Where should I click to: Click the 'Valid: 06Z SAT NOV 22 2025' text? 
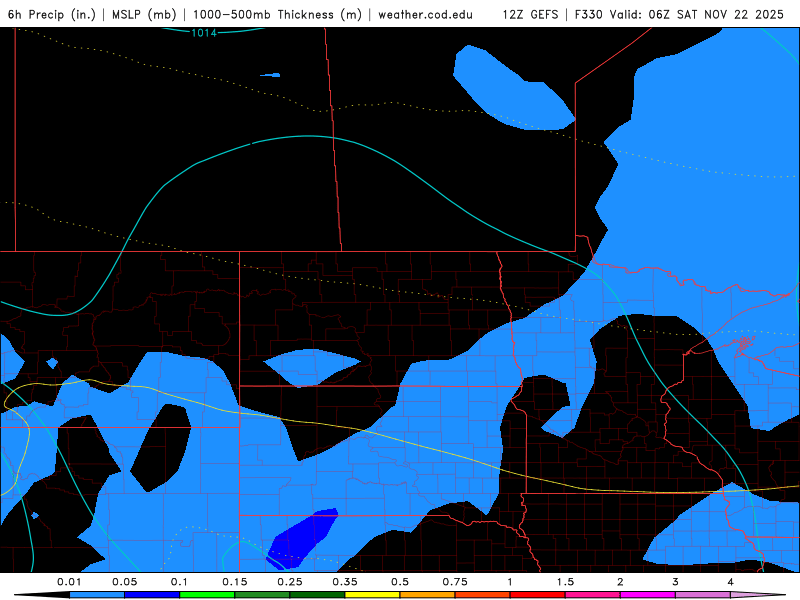click(698, 14)
